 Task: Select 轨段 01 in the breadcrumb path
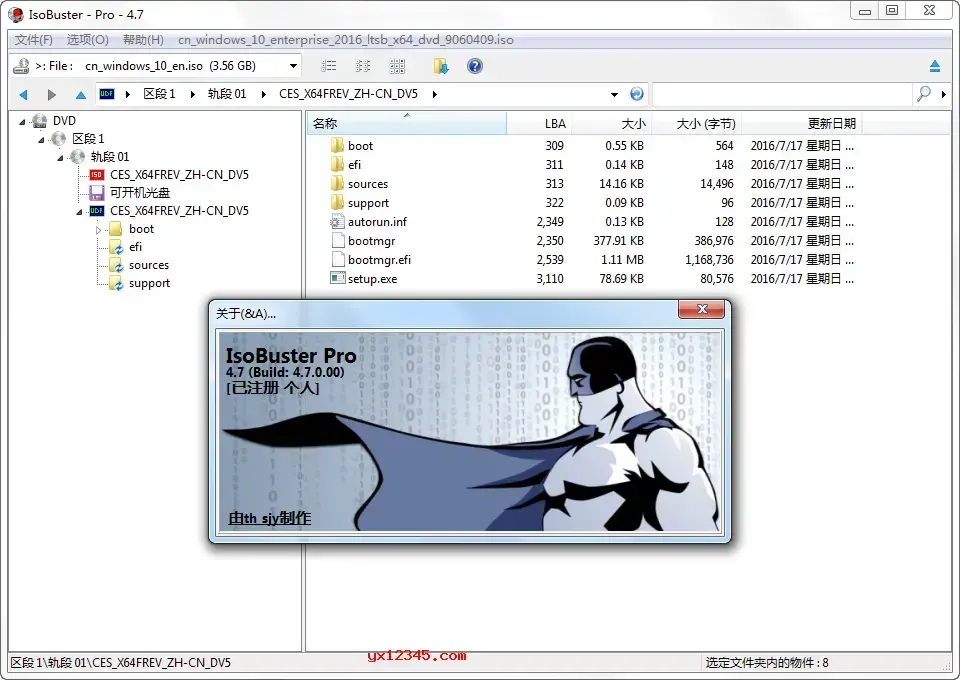(x=227, y=94)
